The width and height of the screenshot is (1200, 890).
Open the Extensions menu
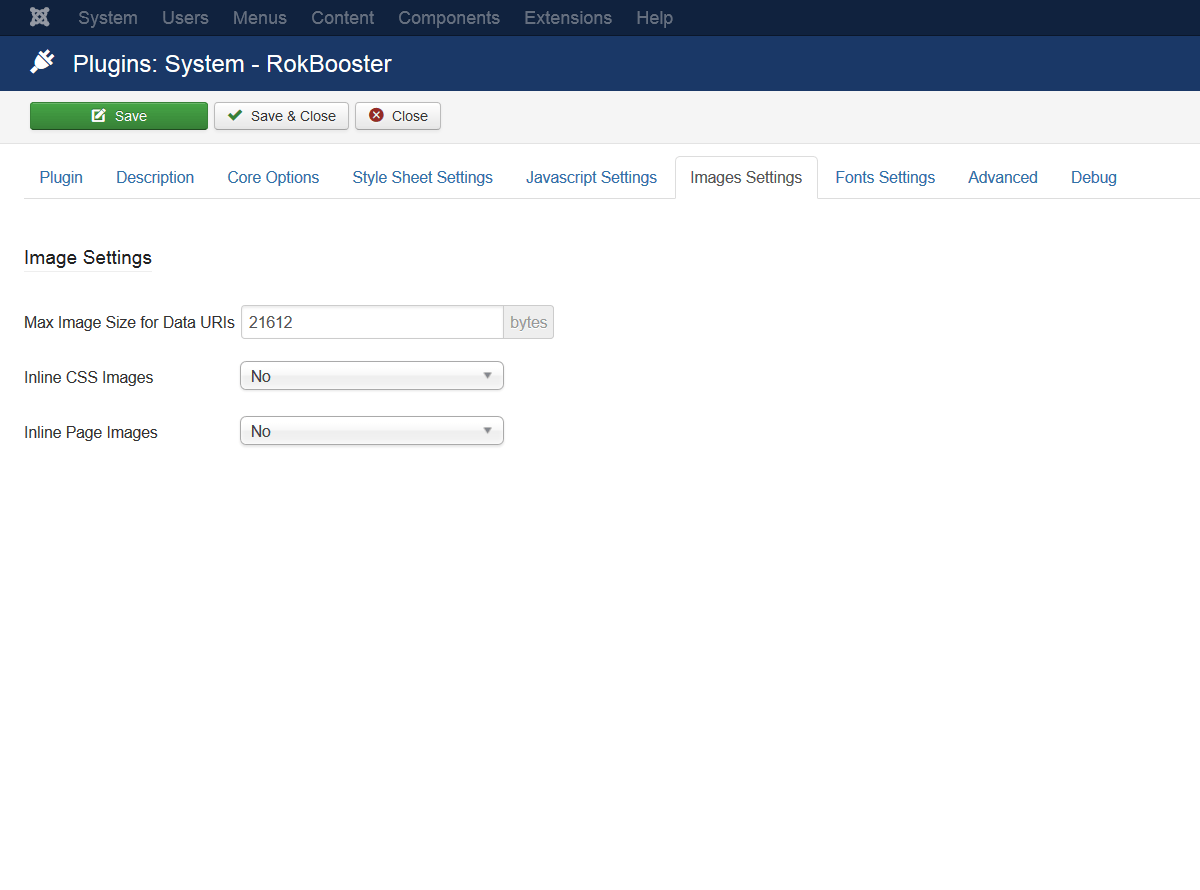[x=568, y=18]
